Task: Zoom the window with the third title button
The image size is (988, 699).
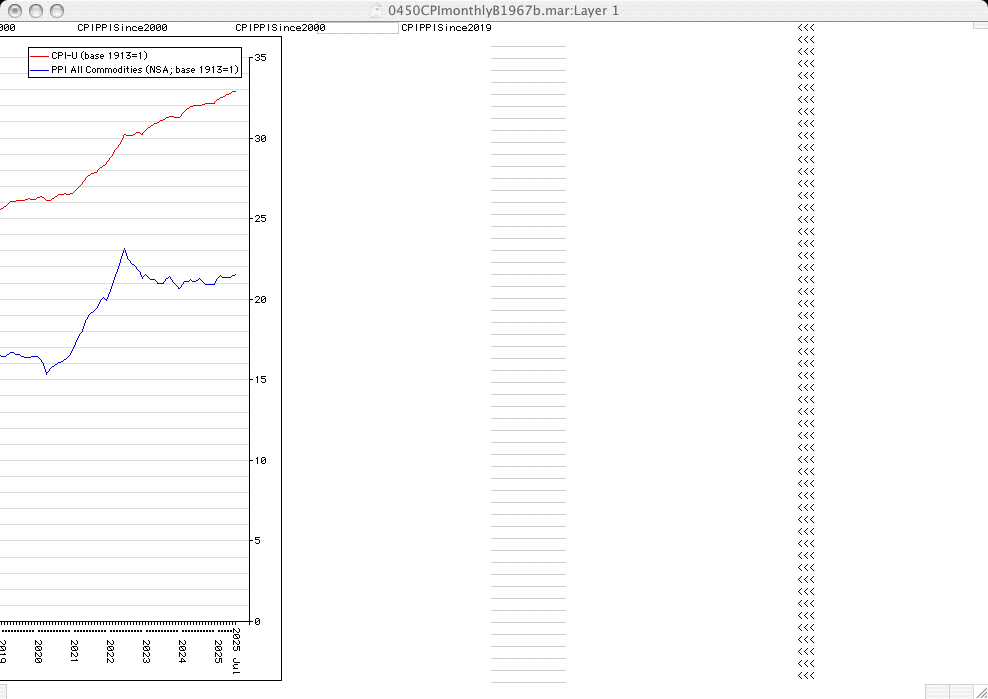Action: click(57, 10)
